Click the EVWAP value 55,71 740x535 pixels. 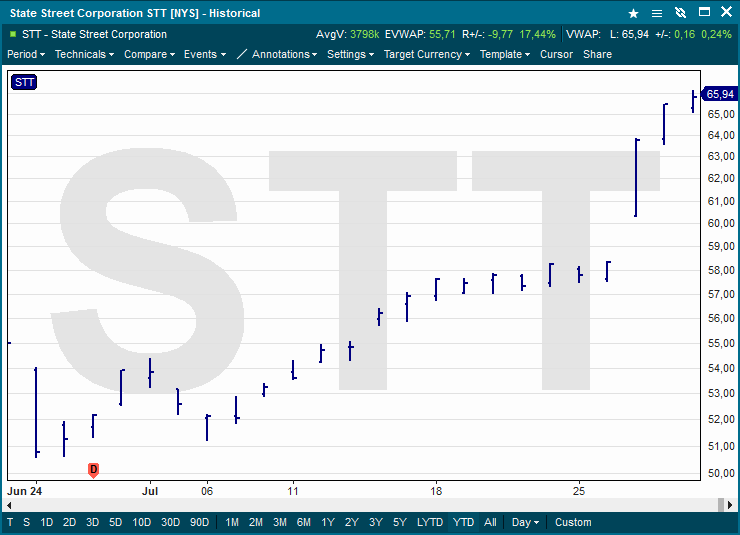coord(442,34)
